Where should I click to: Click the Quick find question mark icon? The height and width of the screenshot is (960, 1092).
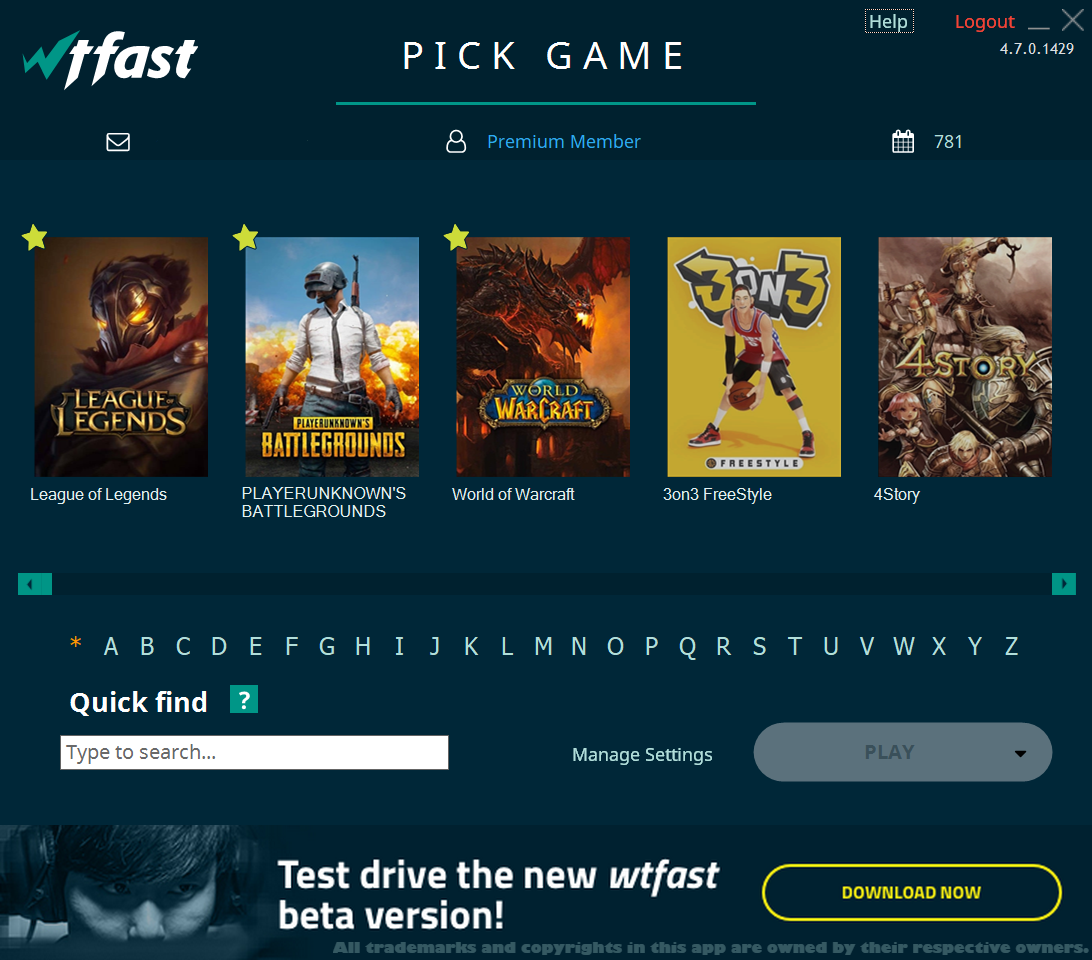(x=244, y=700)
